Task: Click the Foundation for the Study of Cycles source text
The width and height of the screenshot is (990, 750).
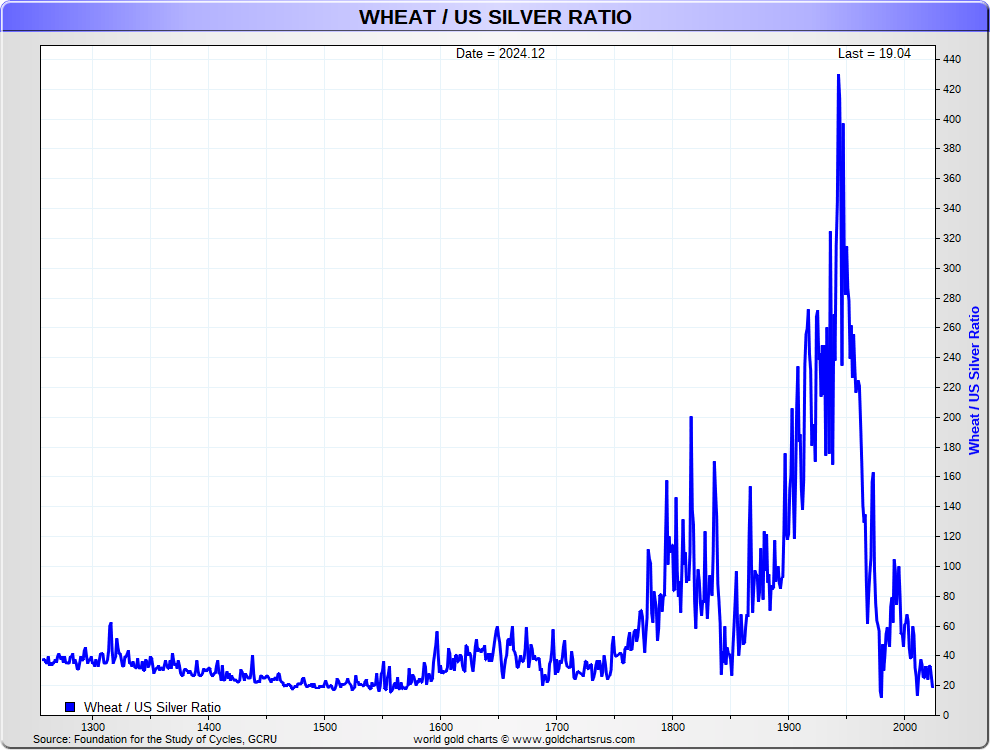Action: 155,739
